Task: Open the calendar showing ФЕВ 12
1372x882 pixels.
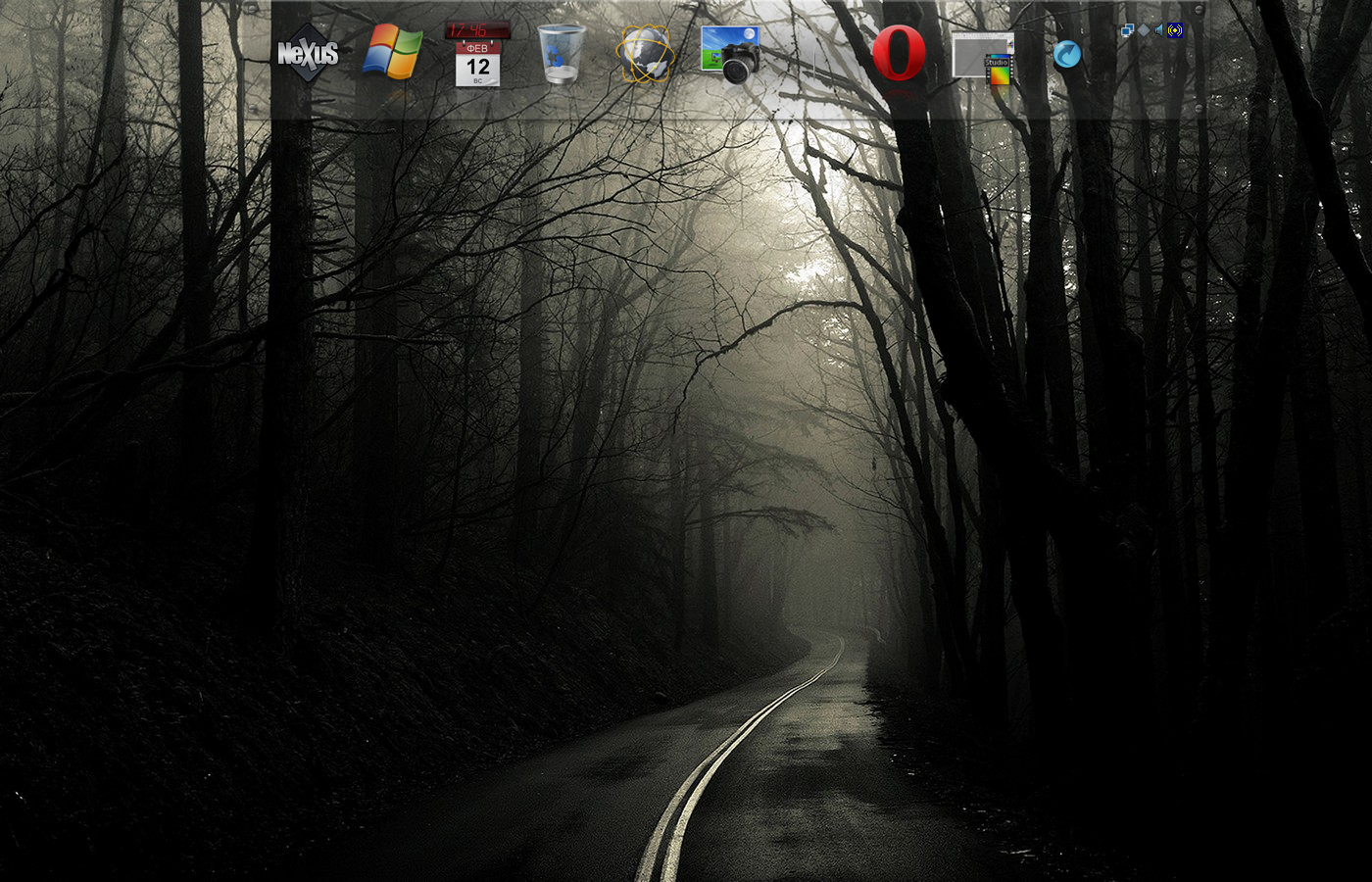Action: pyautogui.click(x=477, y=65)
